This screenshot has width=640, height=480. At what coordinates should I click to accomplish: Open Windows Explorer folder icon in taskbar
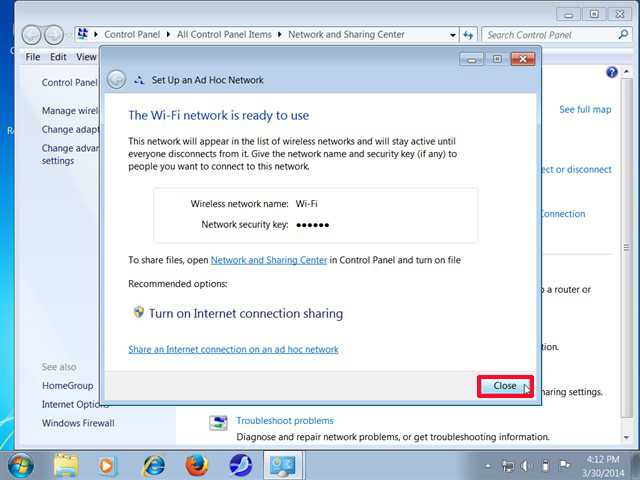click(x=66, y=465)
